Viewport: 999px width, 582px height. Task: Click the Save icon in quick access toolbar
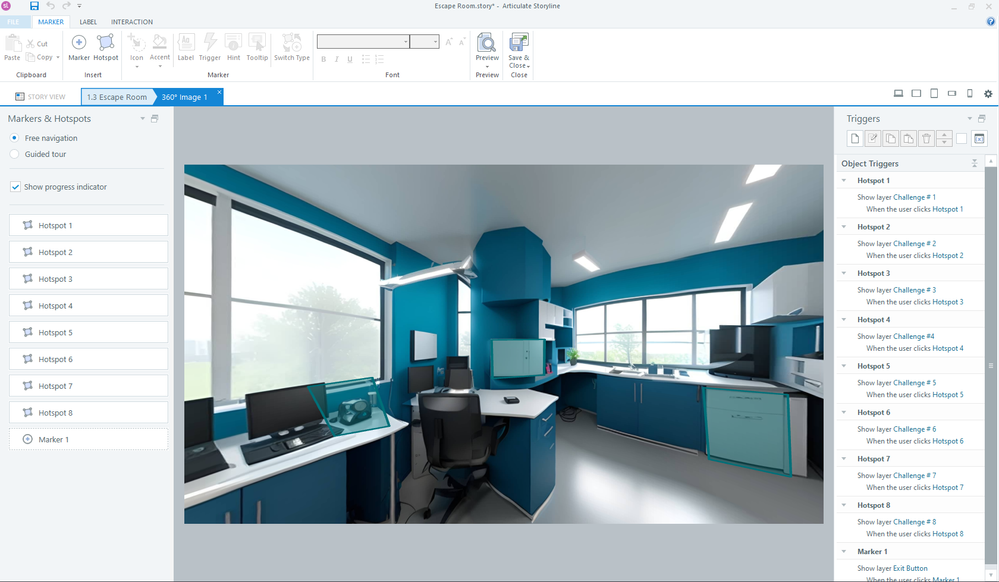34,6
